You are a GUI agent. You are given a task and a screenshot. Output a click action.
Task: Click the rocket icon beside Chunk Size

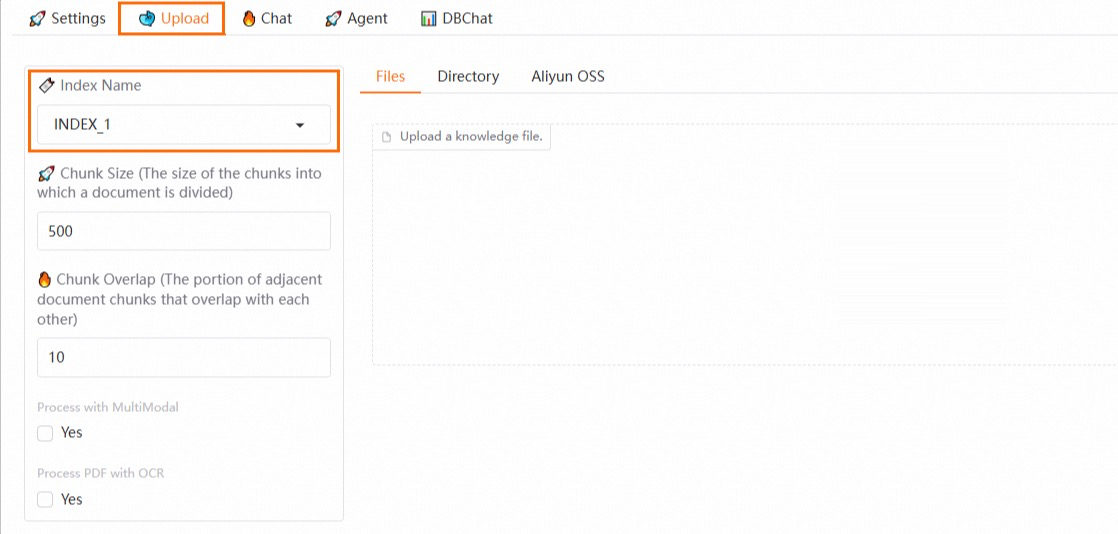46,173
